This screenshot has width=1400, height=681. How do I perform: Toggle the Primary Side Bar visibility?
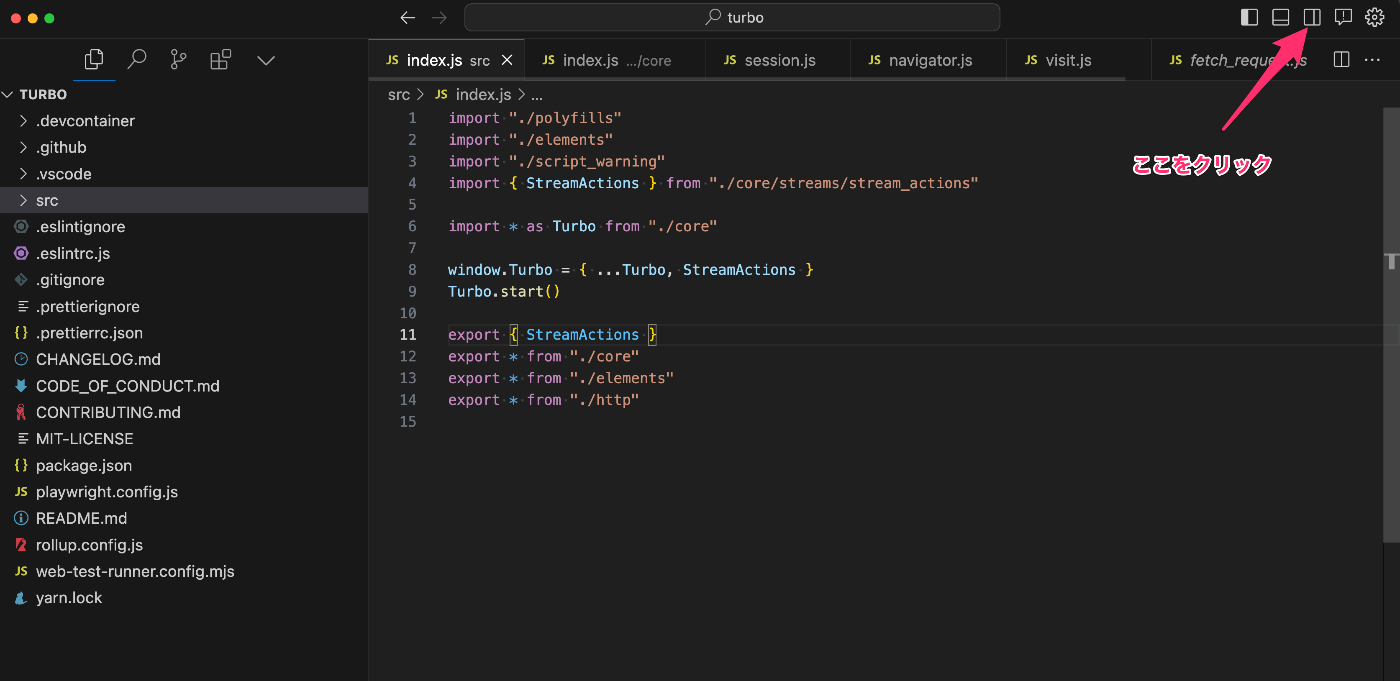[x=1249, y=17]
